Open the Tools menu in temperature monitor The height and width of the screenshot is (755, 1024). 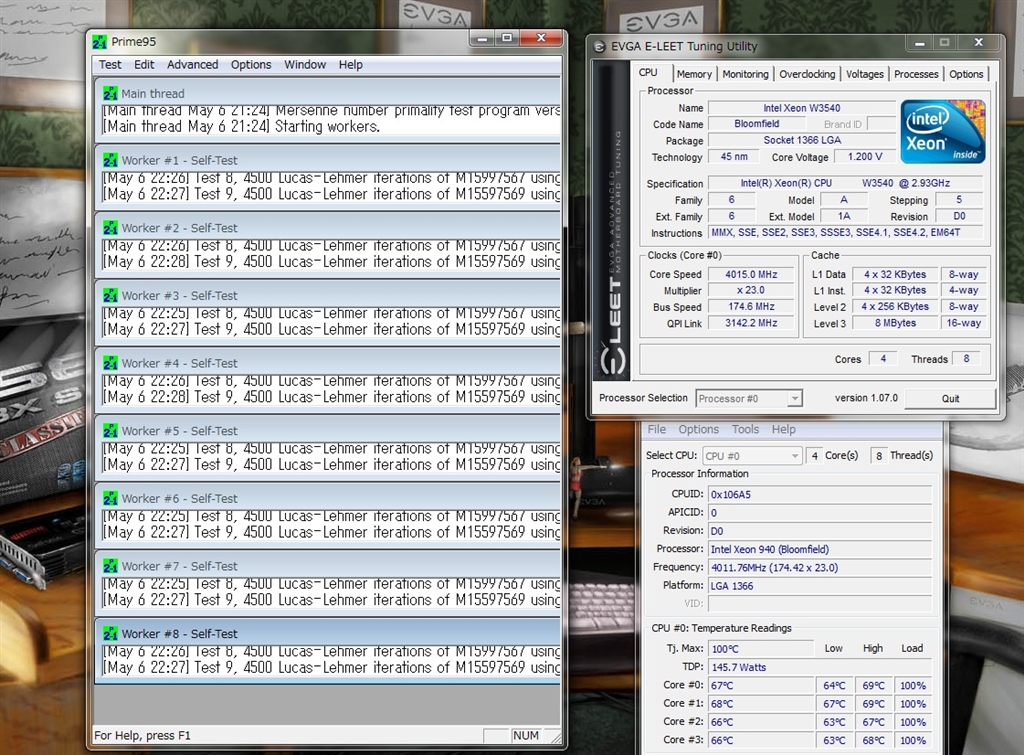click(745, 429)
